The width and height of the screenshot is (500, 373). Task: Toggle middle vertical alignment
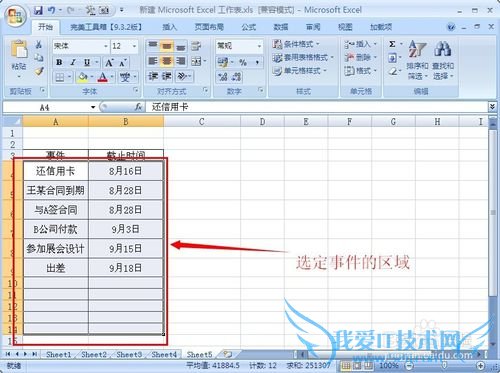(167, 46)
